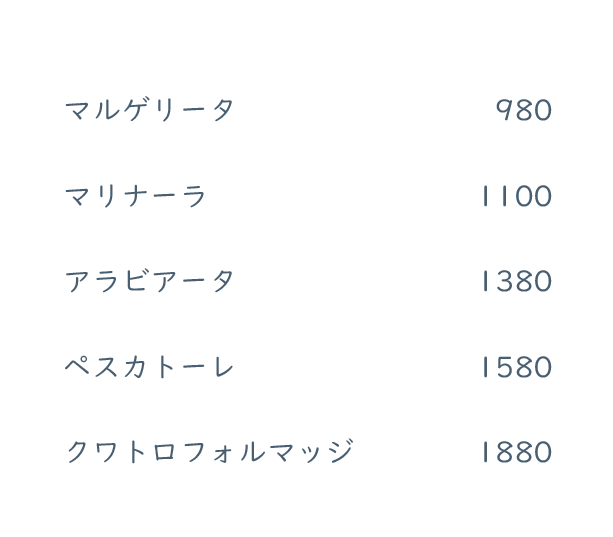Open the dish listed above アラビアータ
The width and height of the screenshot is (613, 537).
pyautogui.click(x=136, y=196)
